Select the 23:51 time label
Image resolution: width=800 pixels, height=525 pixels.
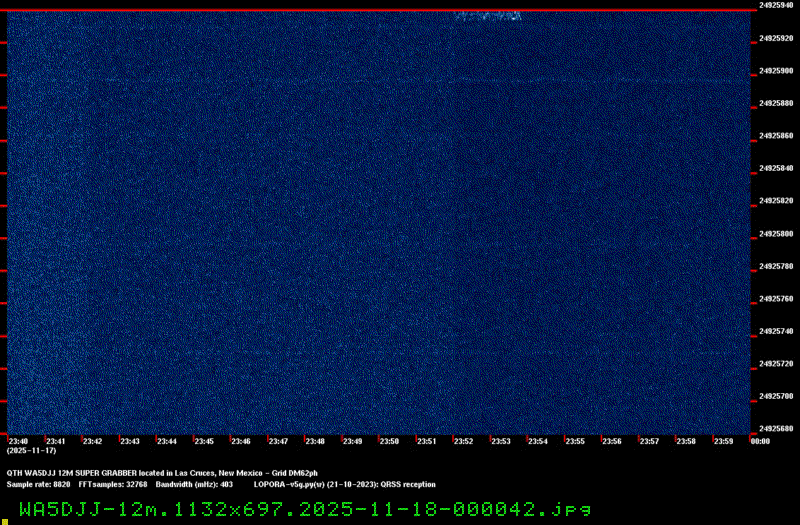tap(427, 441)
